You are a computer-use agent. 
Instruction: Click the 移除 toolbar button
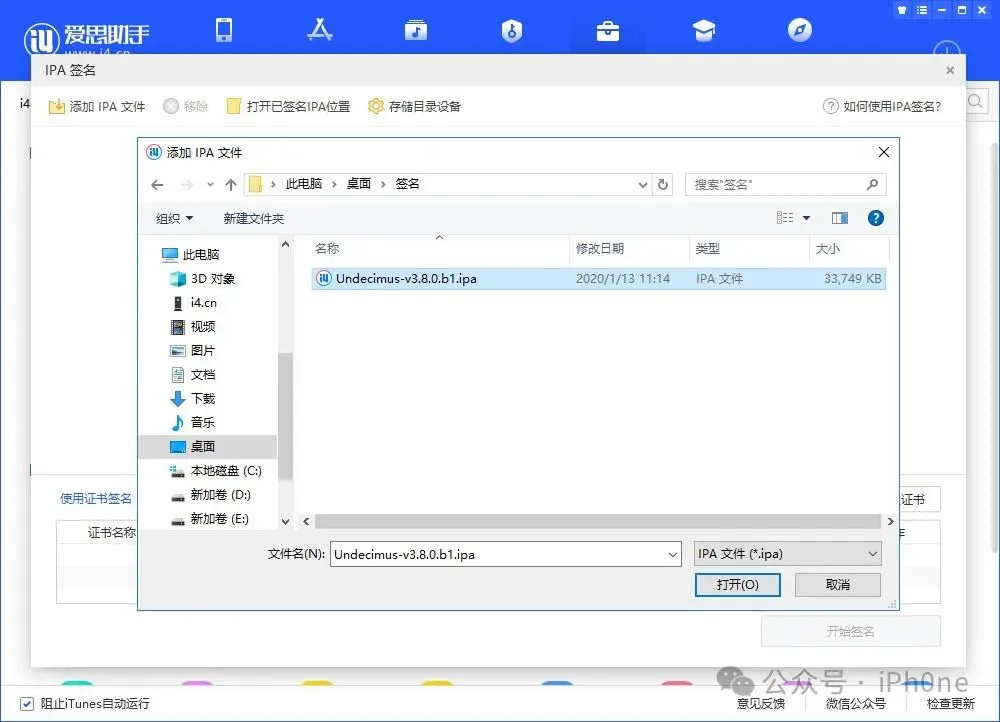point(186,107)
